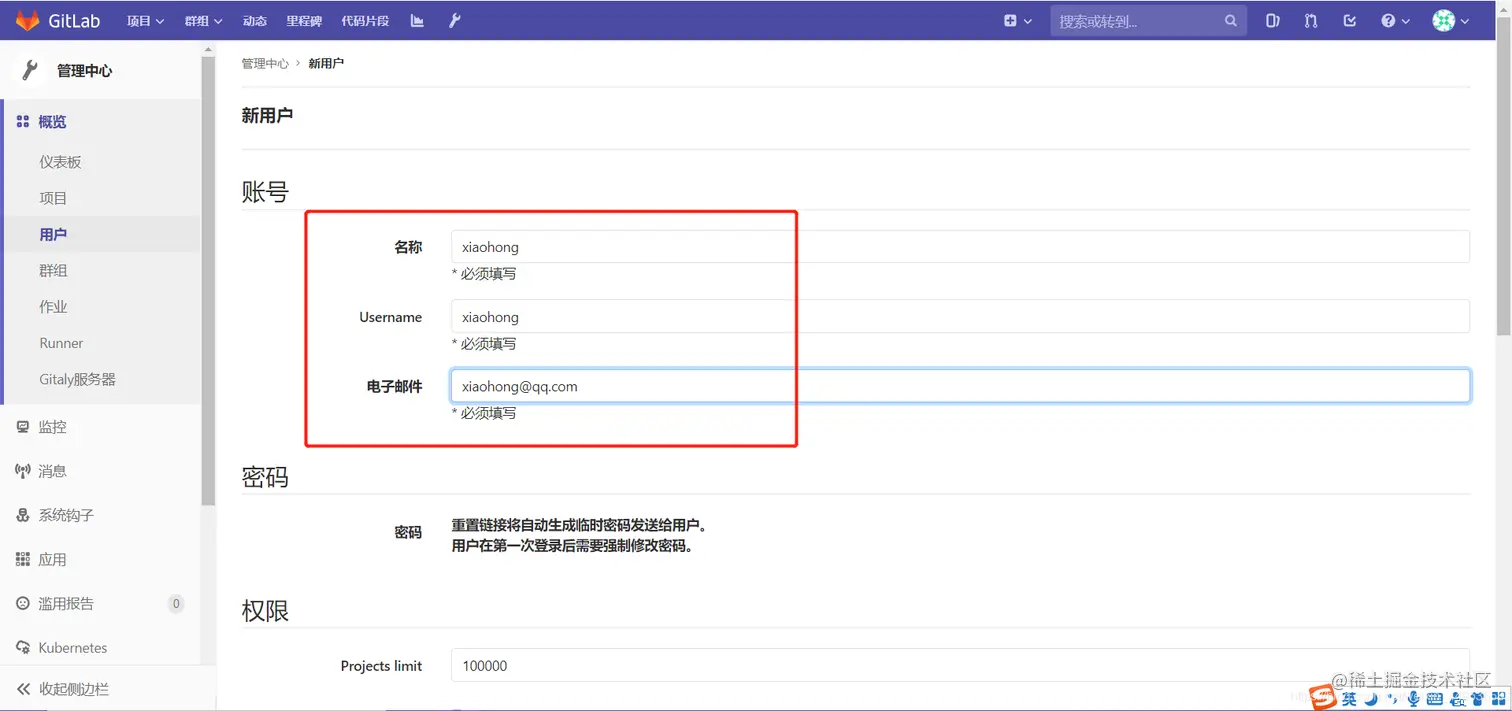Go to 动态 in the top navigation

pyautogui.click(x=254, y=20)
